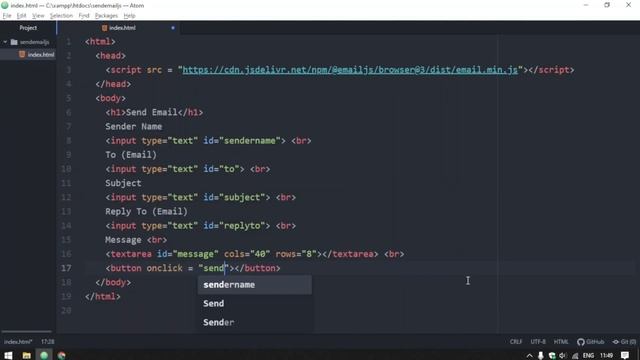Click the 'Send Email' heading text
The width and height of the screenshot is (640, 360).
point(151,112)
